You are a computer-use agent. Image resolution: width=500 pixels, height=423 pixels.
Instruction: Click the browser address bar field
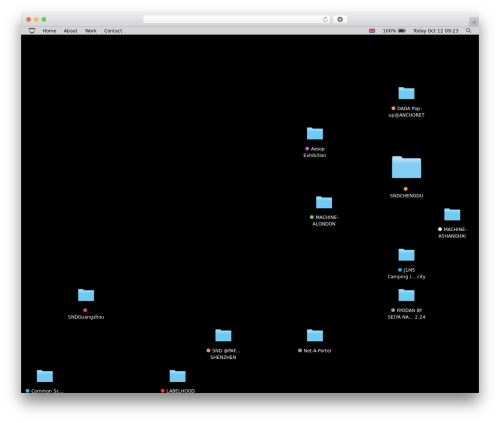pyautogui.click(x=237, y=19)
